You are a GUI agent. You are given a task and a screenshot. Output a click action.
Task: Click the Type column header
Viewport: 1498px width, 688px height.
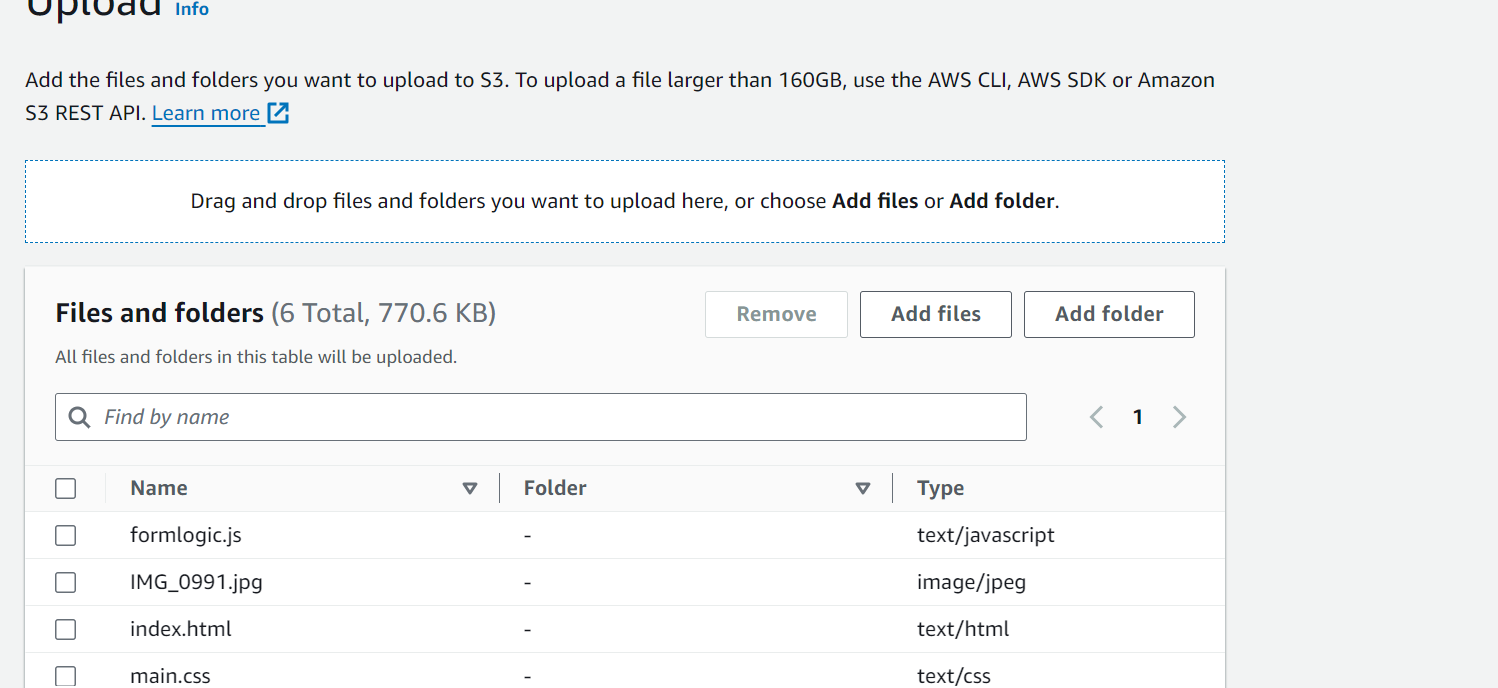tap(940, 488)
